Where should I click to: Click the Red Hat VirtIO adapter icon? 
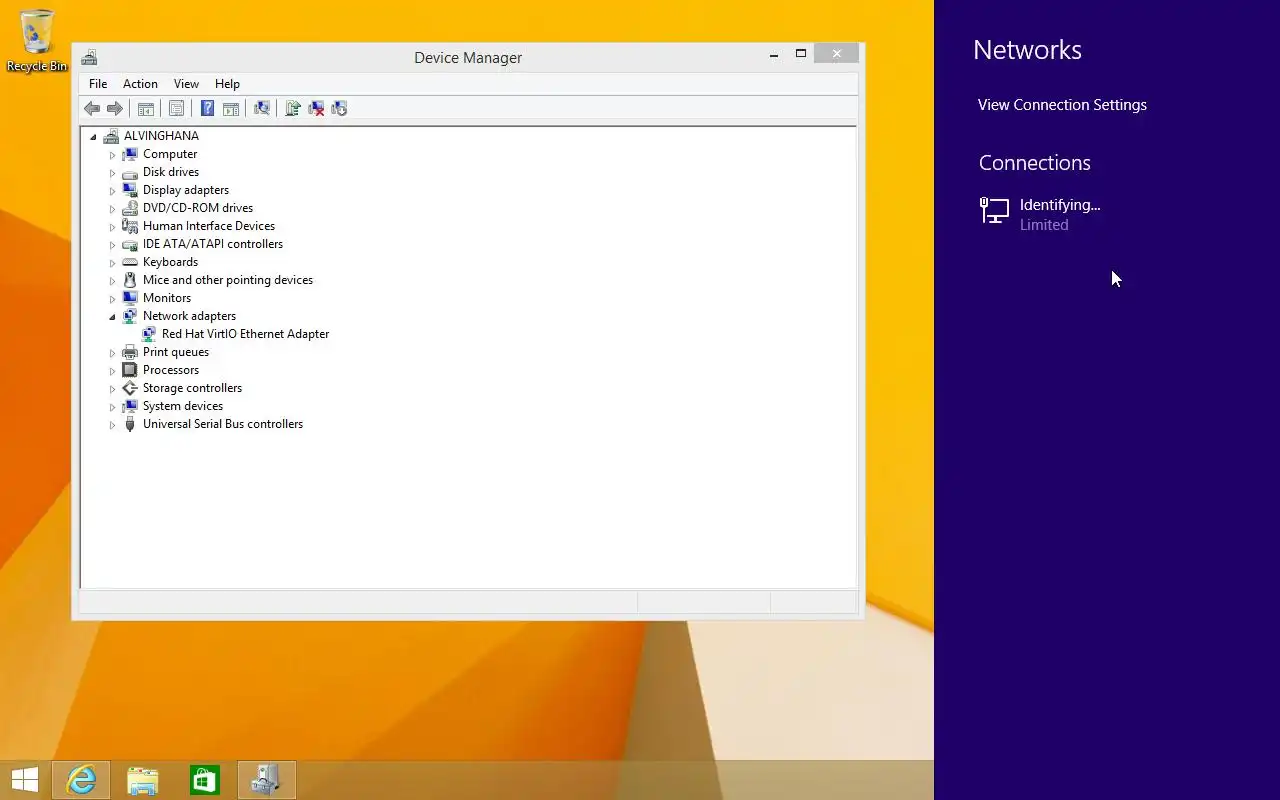pyautogui.click(x=149, y=334)
